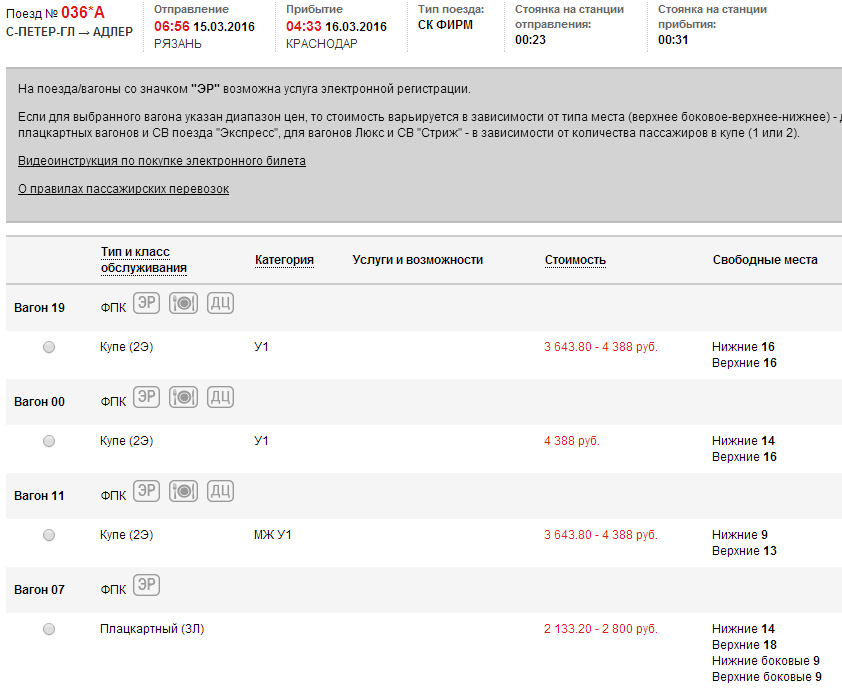
Task: Click the ЭР icon for Вагон 07
Action: pyautogui.click(x=147, y=585)
